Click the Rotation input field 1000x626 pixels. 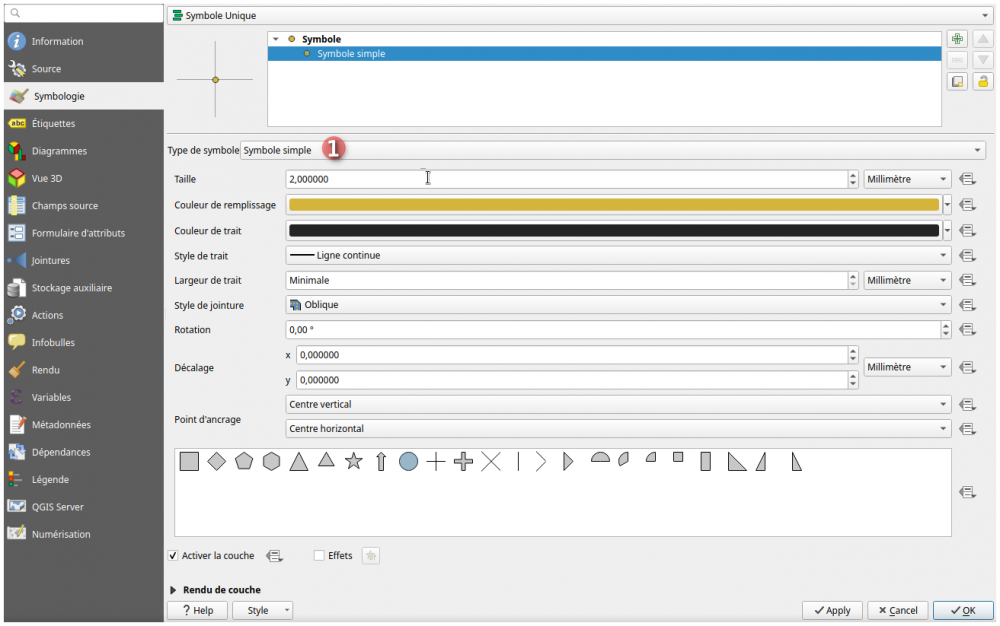(612, 330)
